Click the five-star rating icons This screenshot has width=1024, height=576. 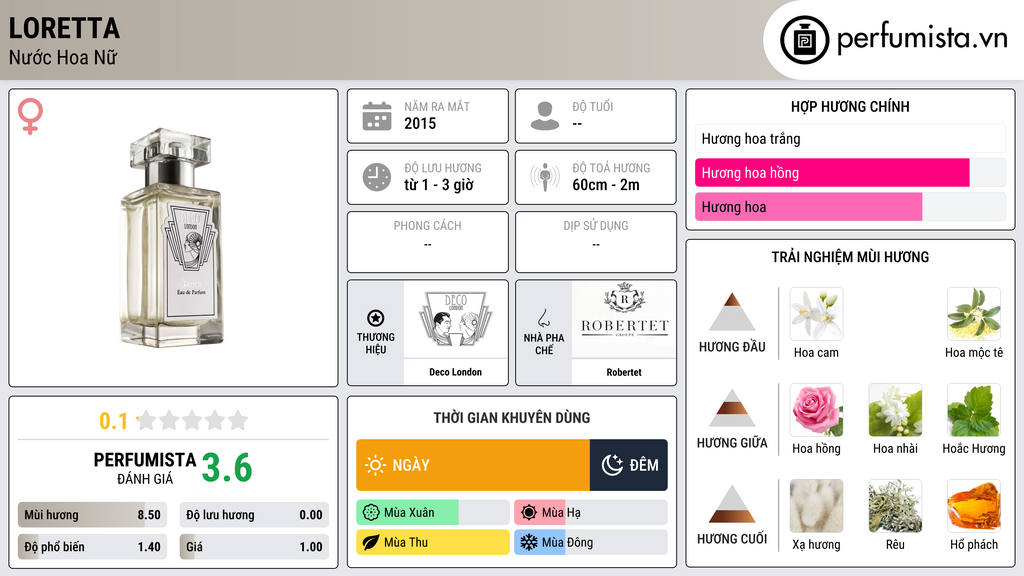192,420
